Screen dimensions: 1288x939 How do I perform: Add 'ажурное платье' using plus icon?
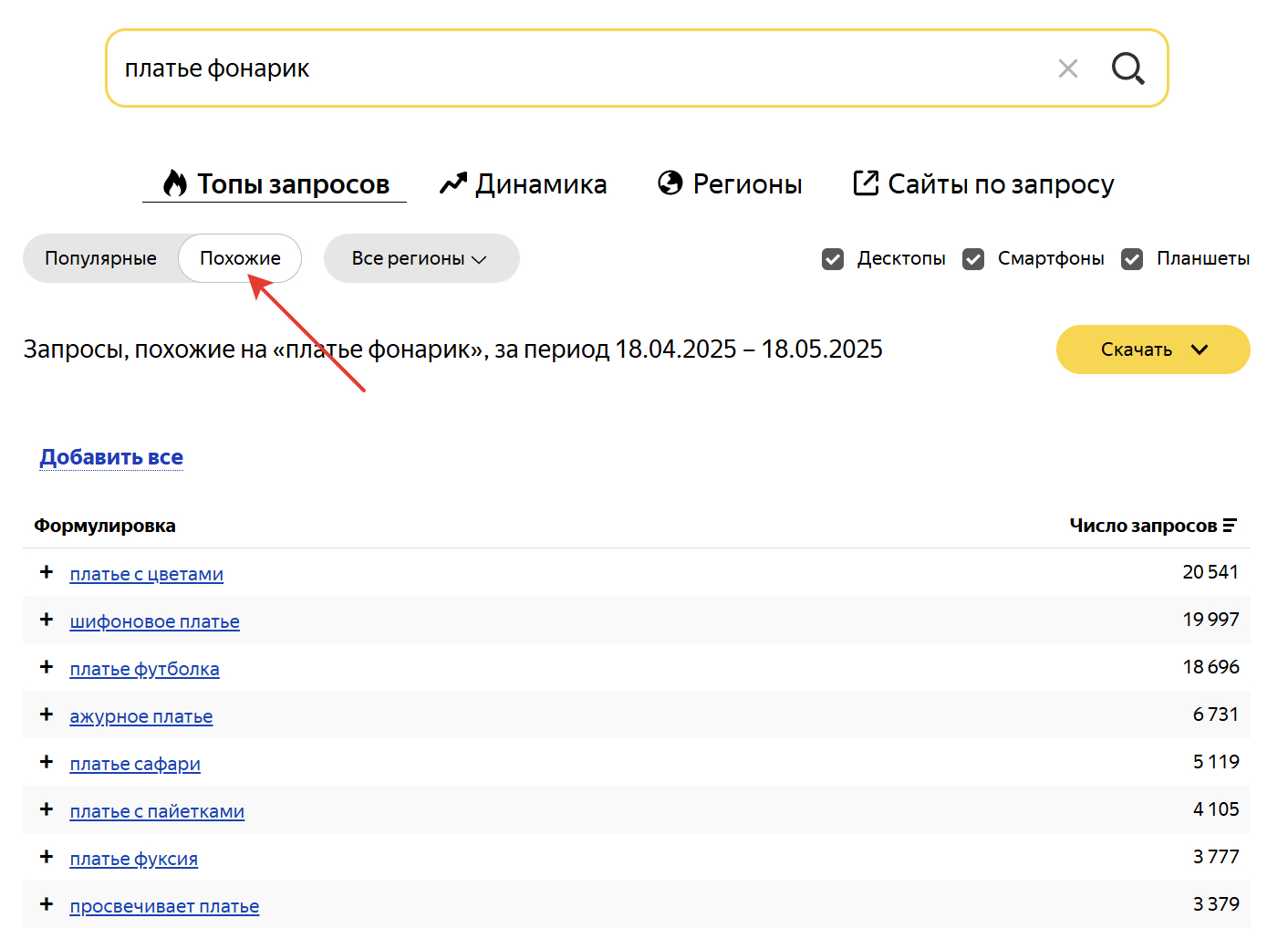47,715
